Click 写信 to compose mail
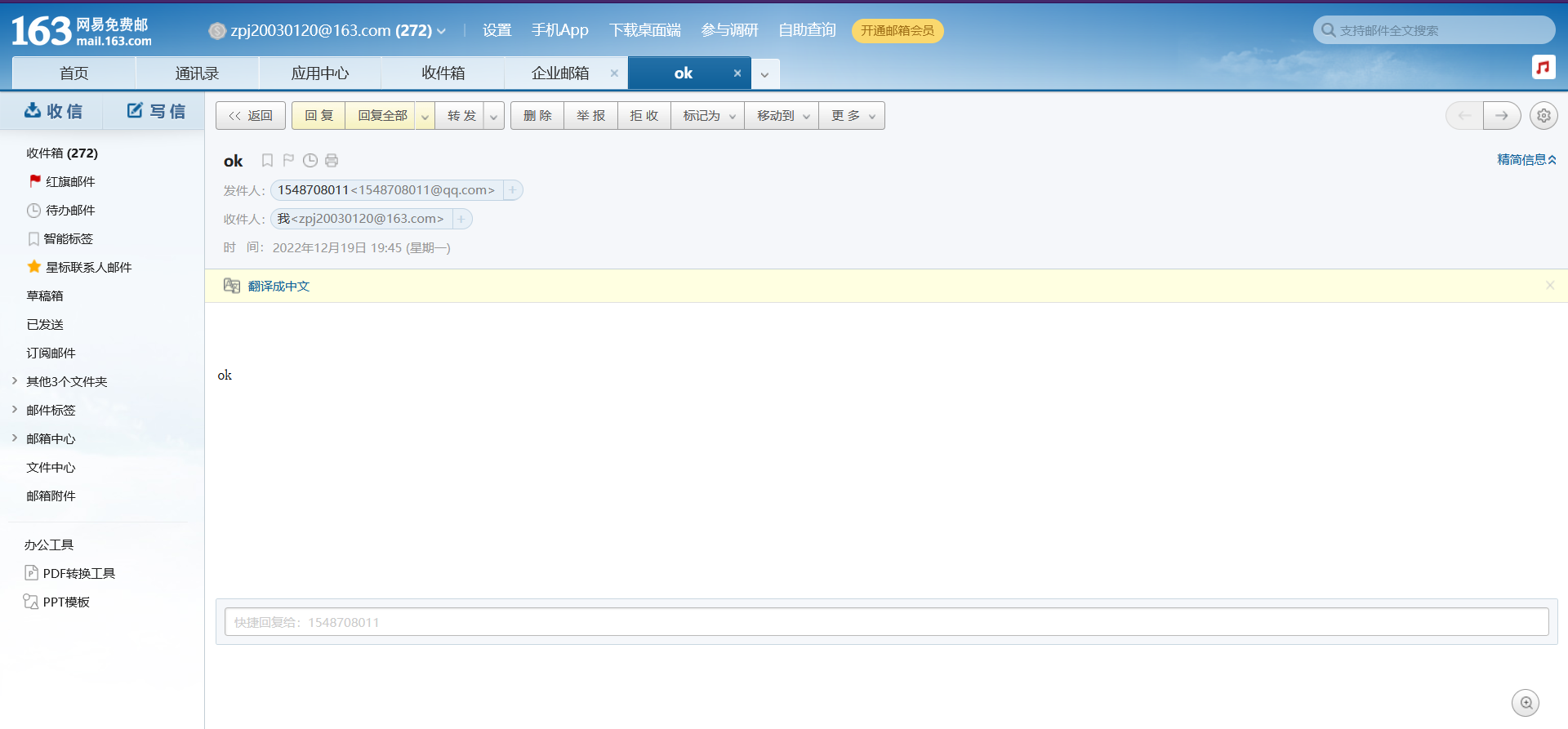 155,111
